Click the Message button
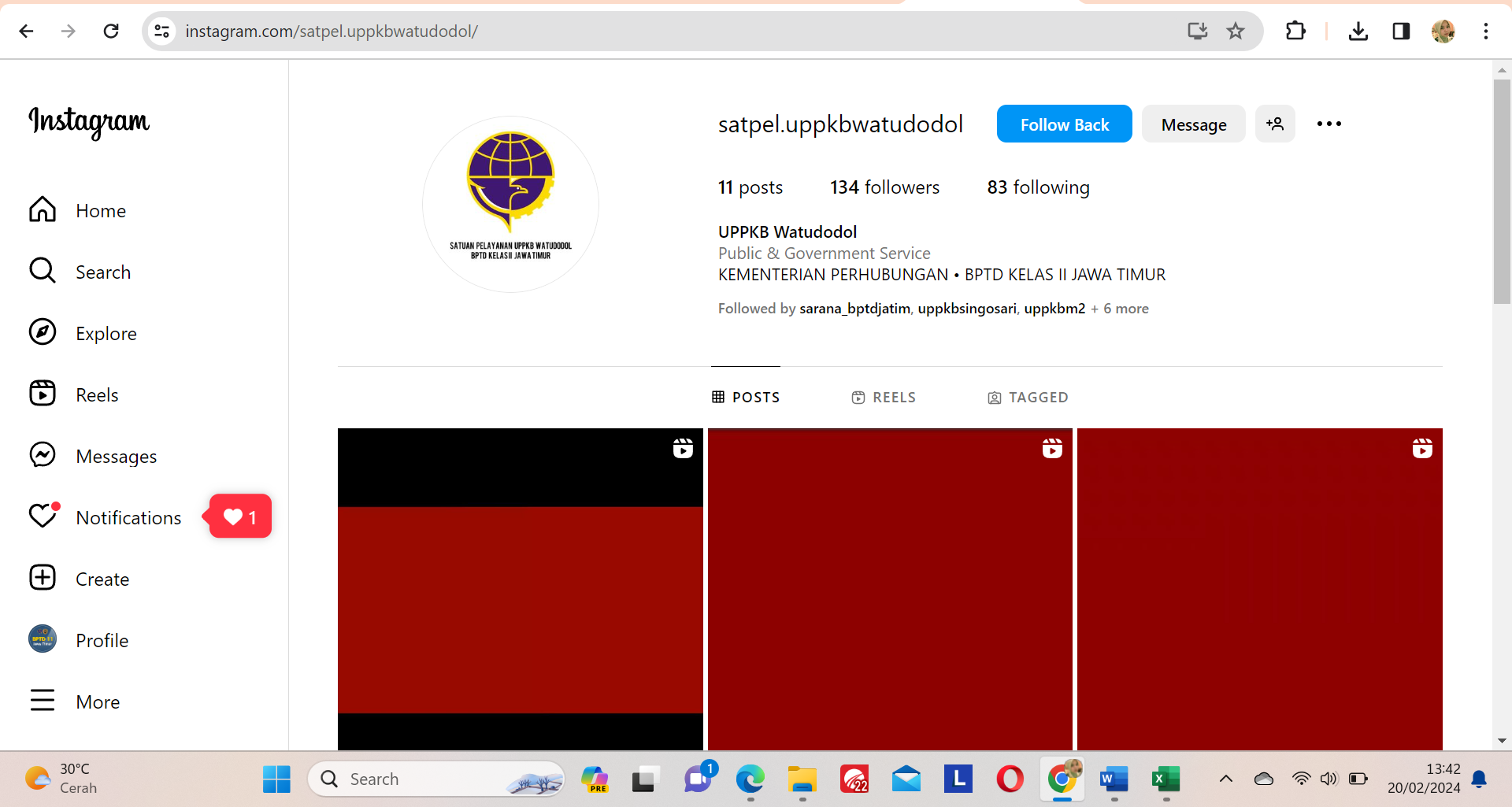The width and height of the screenshot is (1512, 807). pyautogui.click(x=1193, y=124)
